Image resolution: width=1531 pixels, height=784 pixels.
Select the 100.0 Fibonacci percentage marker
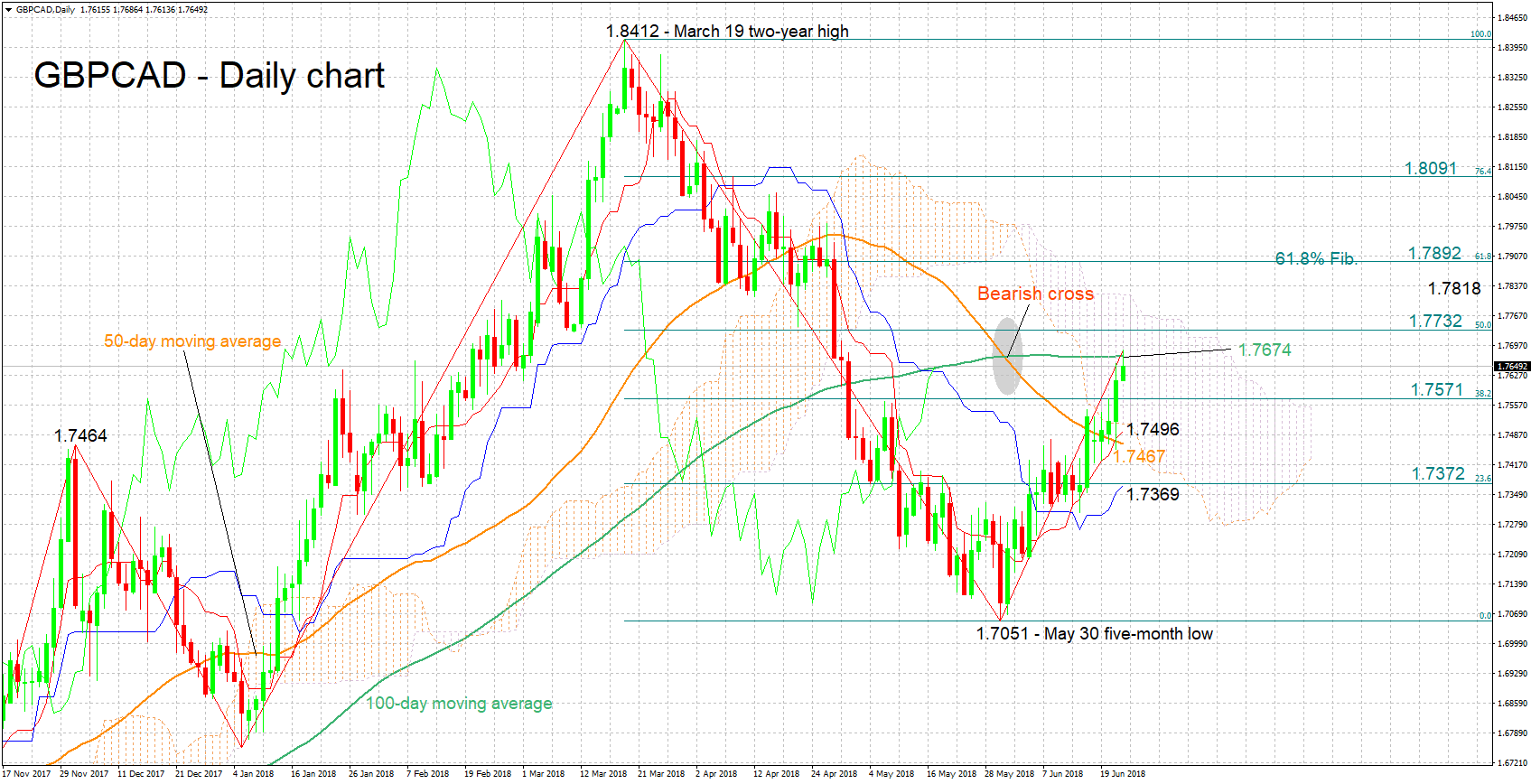pyautogui.click(x=1481, y=34)
